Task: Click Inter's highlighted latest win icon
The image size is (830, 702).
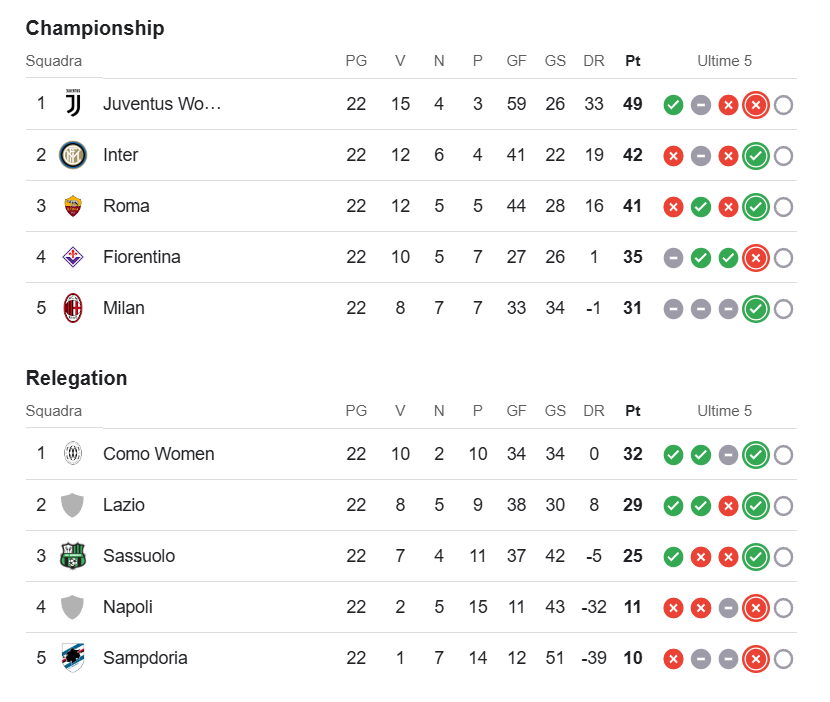Action: click(756, 156)
